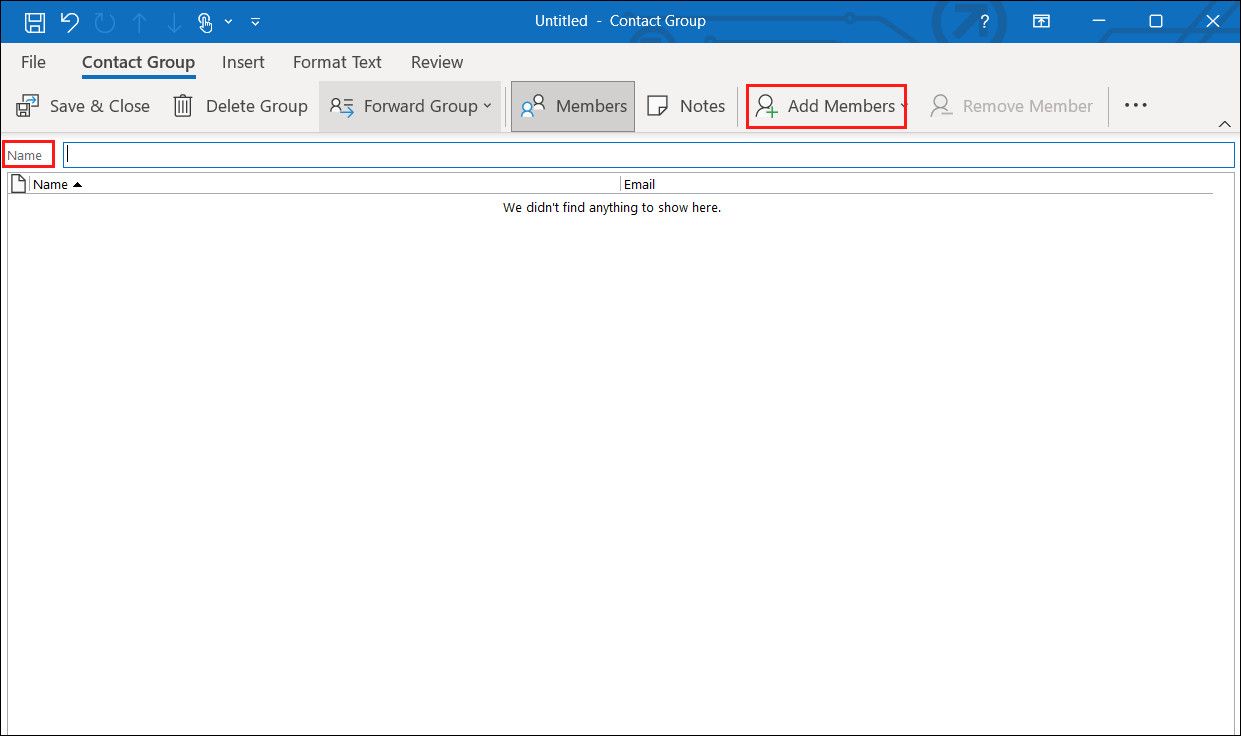Click Delete Group button

pos(240,106)
